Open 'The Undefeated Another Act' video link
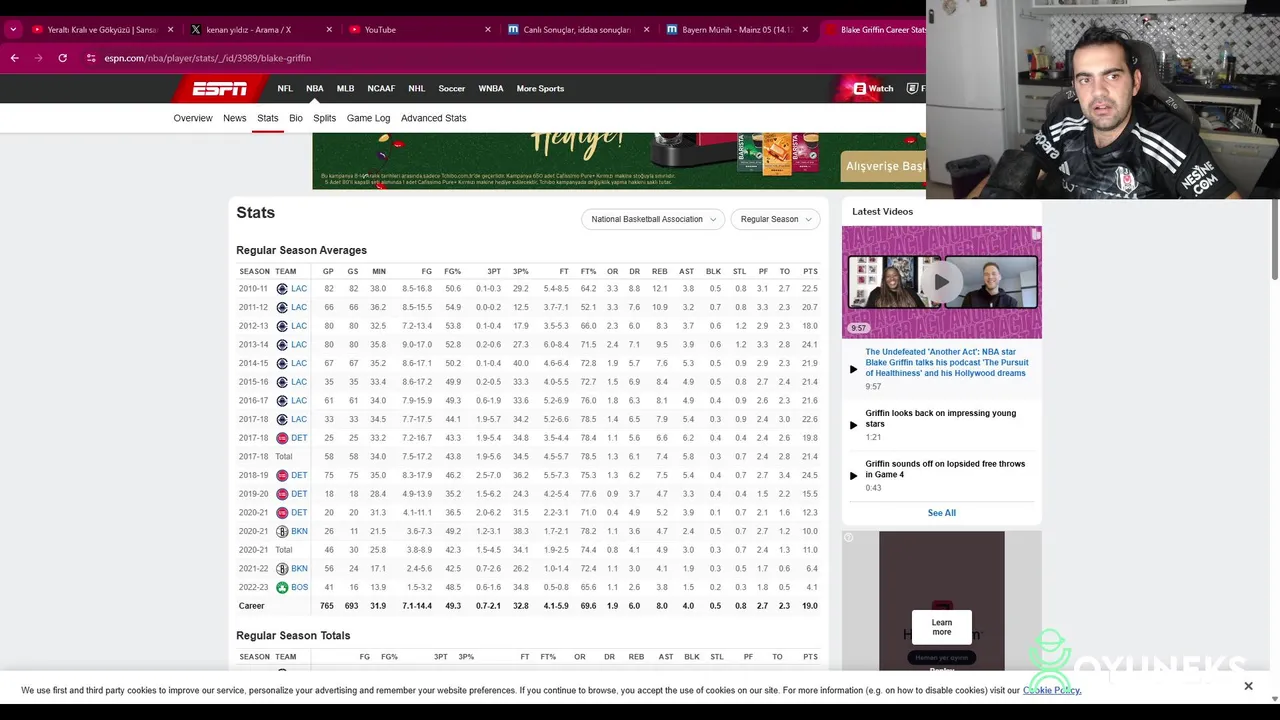This screenshot has height=720, width=1280. [x=946, y=363]
